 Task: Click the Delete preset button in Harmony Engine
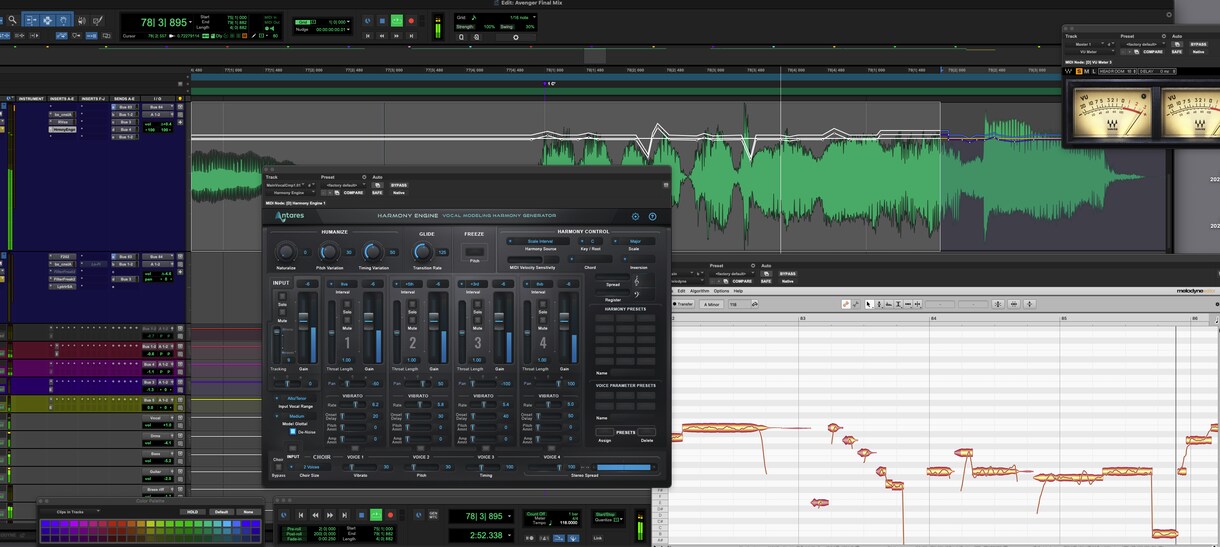[x=646, y=432]
